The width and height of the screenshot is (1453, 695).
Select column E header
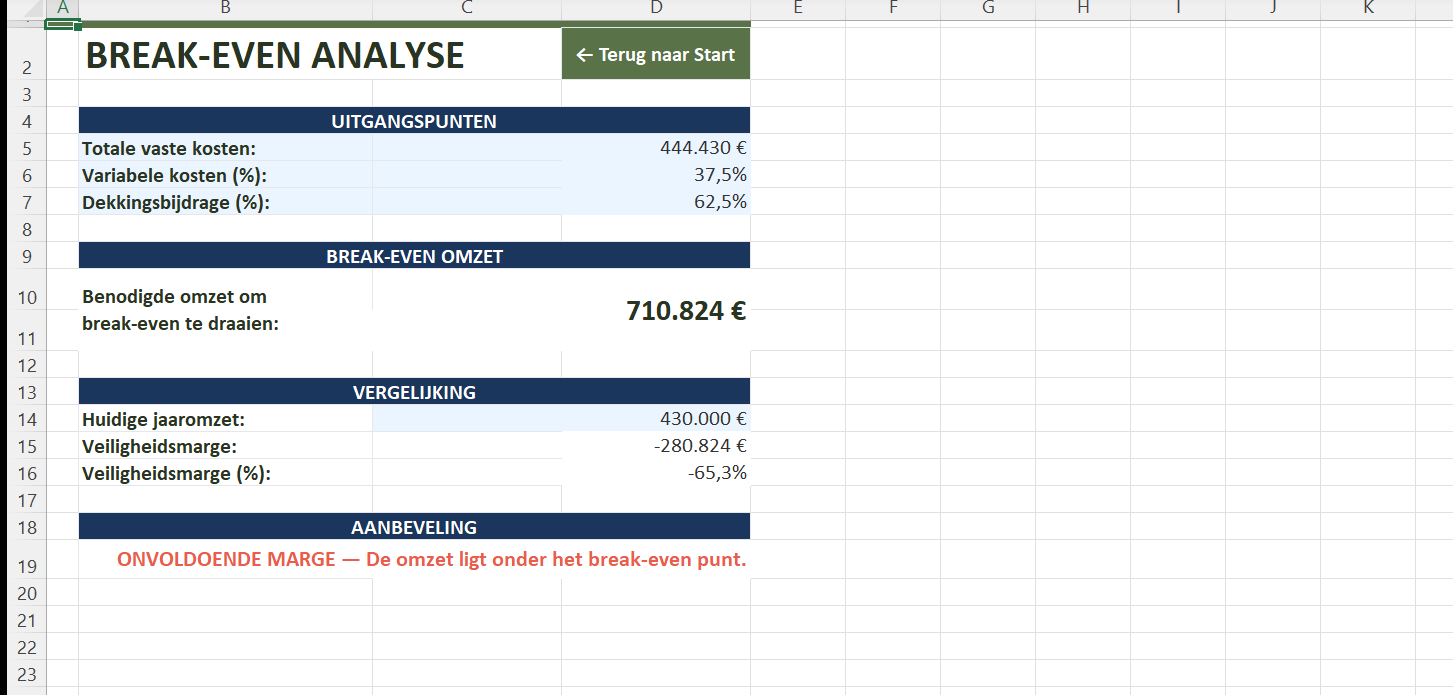[x=797, y=8]
